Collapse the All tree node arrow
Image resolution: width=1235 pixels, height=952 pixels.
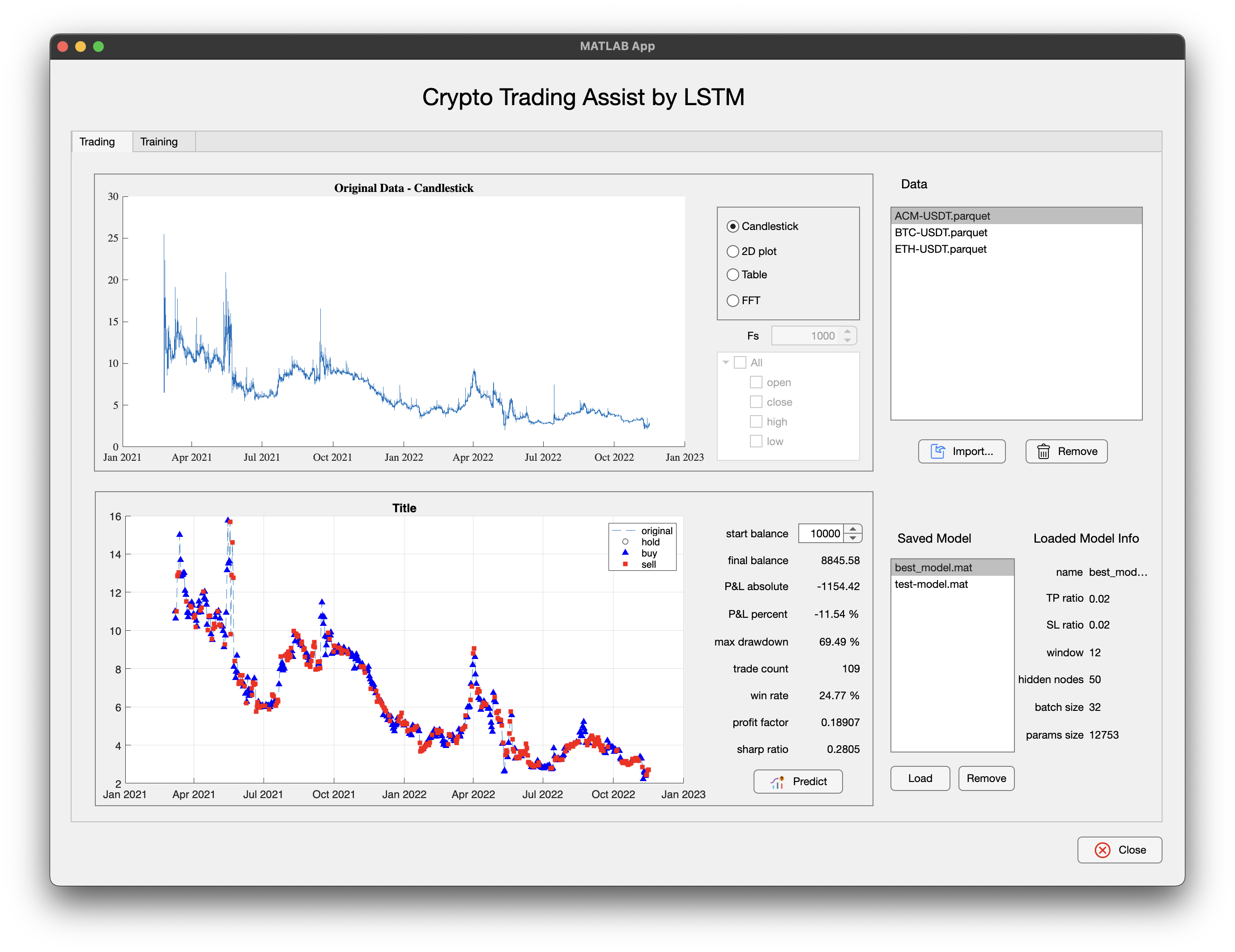[x=725, y=362]
